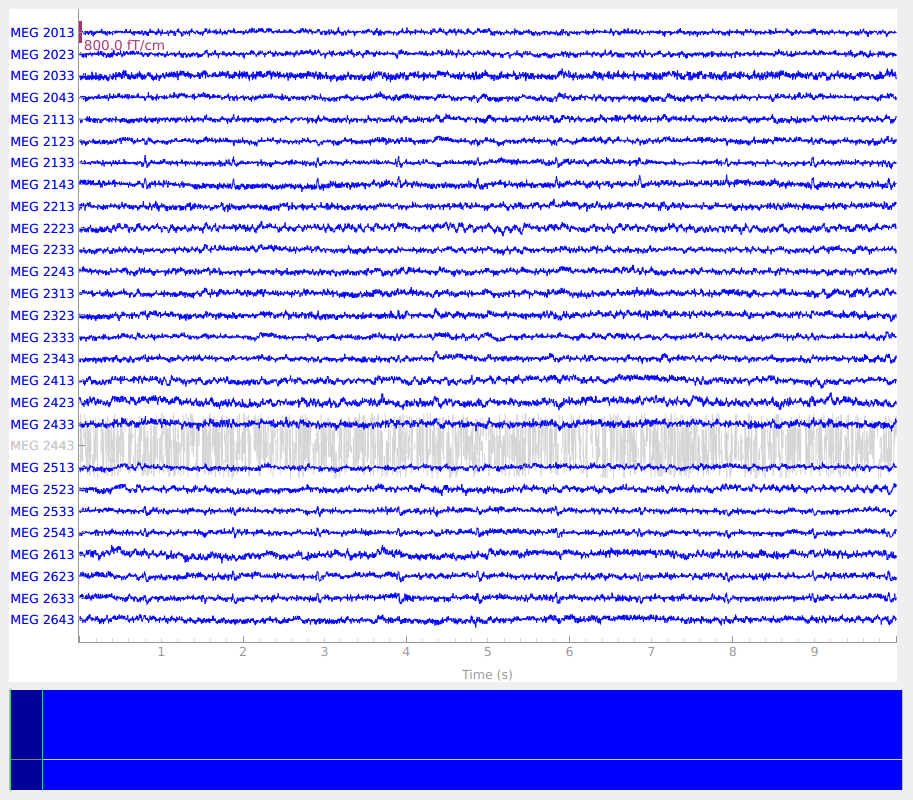Toggle the MEG 2223 channel label
This screenshot has width=913, height=800.
pyautogui.click(x=42, y=228)
